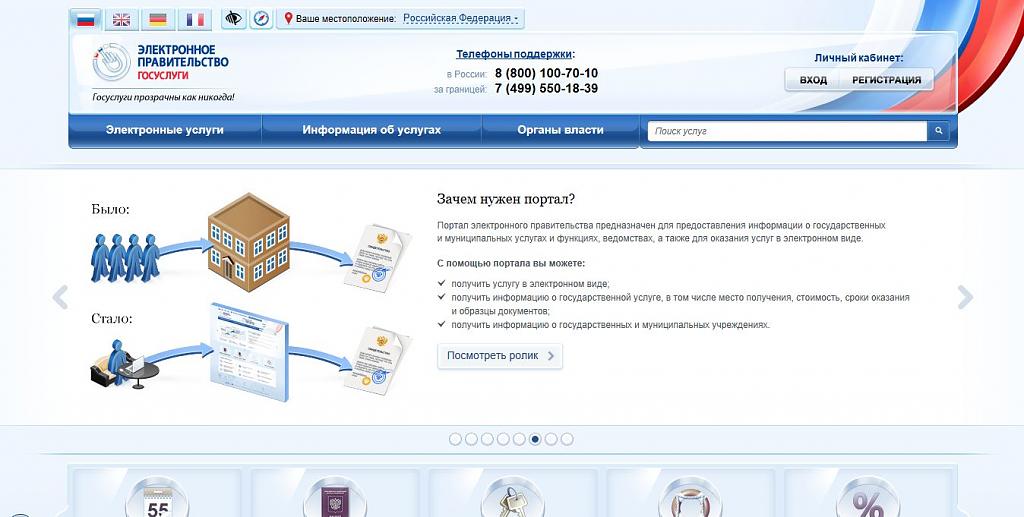Click the compass navigation icon
The width and height of the screenshot is (1024, 517).
pyautogui.click(x=261, y=19)
